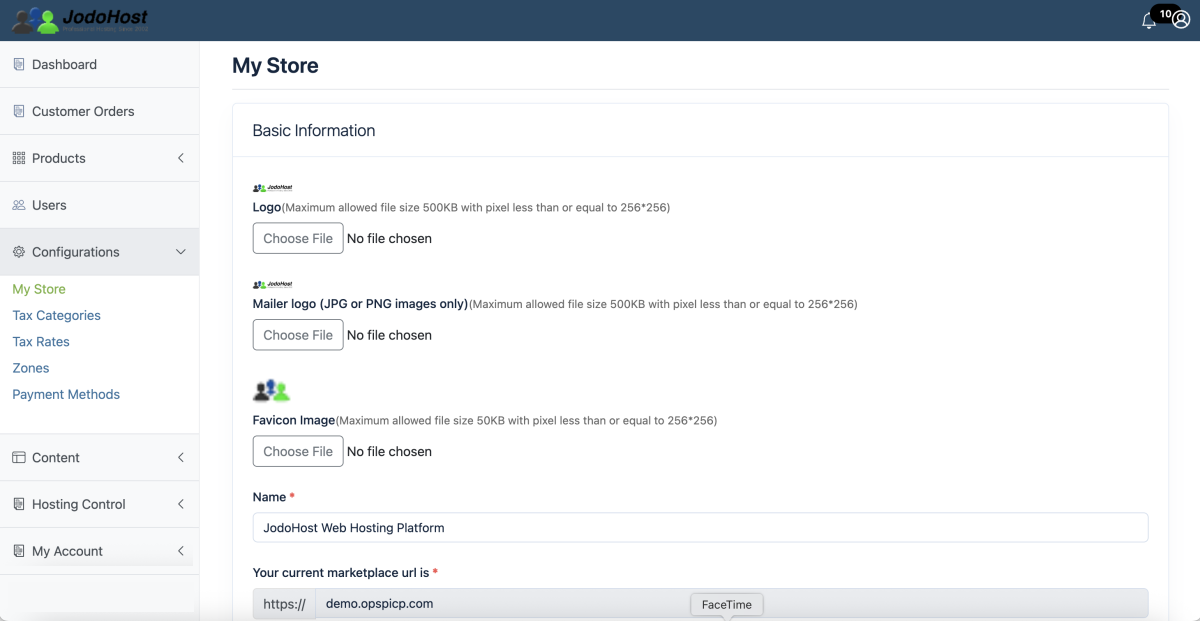Image resolution: width=1200 pixels, height=621 pixels.
Task: Collapse the Configurations menu chevron
Action: click(181, 252)
